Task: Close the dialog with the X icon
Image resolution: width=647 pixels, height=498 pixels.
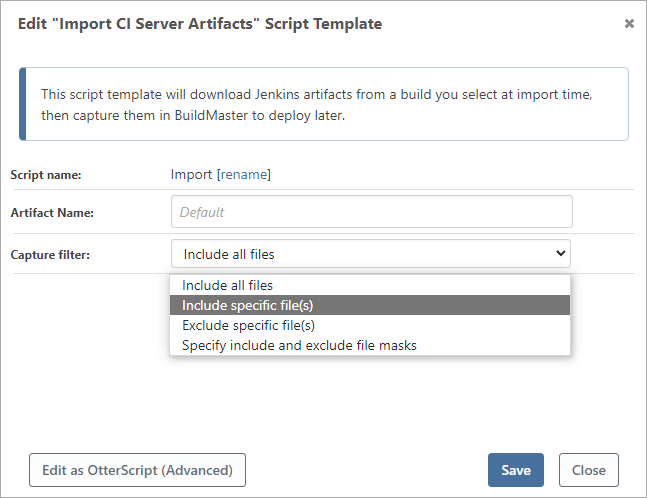Action: click(629, 23)
